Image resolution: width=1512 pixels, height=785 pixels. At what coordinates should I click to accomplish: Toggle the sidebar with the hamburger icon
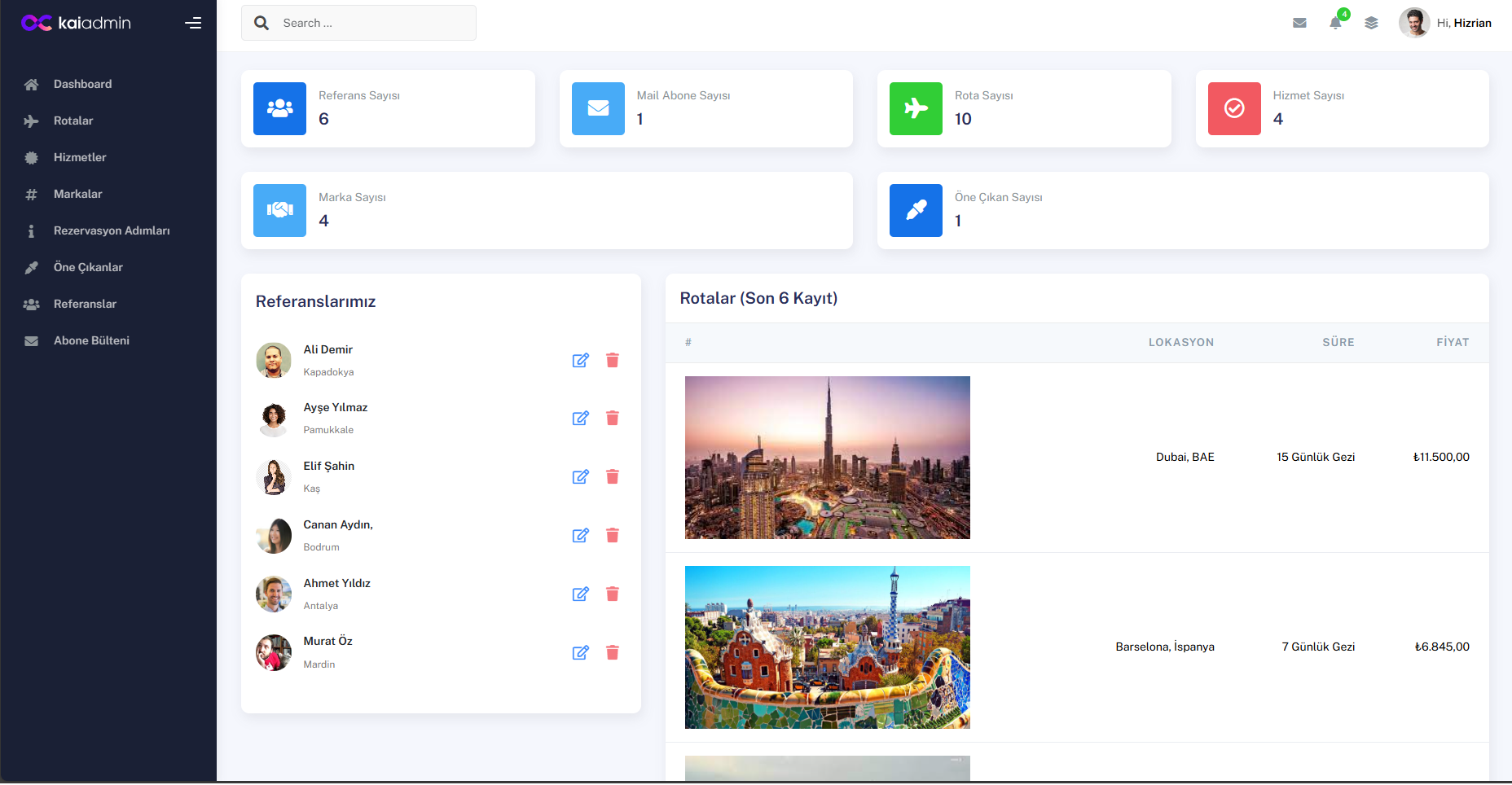[193, 23]
